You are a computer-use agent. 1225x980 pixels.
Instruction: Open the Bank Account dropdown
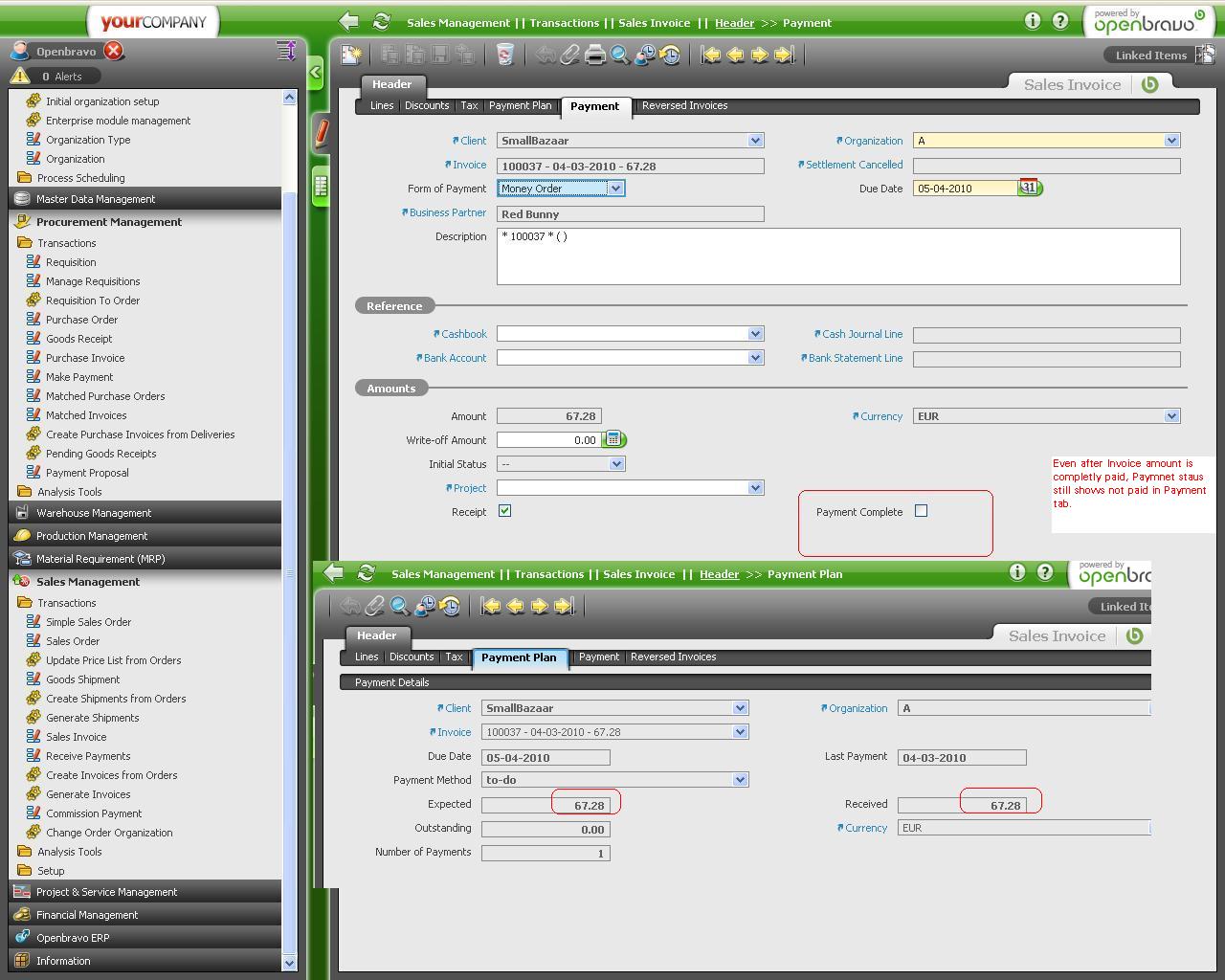(755, 358)
